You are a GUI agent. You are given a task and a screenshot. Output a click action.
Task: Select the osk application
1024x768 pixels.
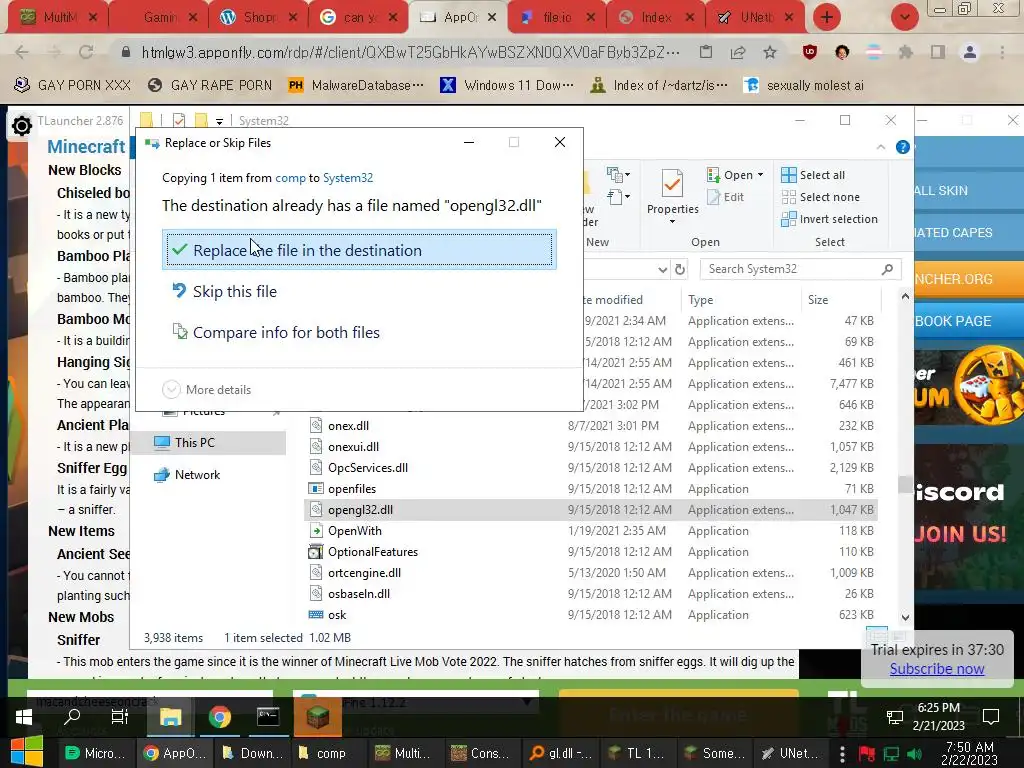(337, 615)
